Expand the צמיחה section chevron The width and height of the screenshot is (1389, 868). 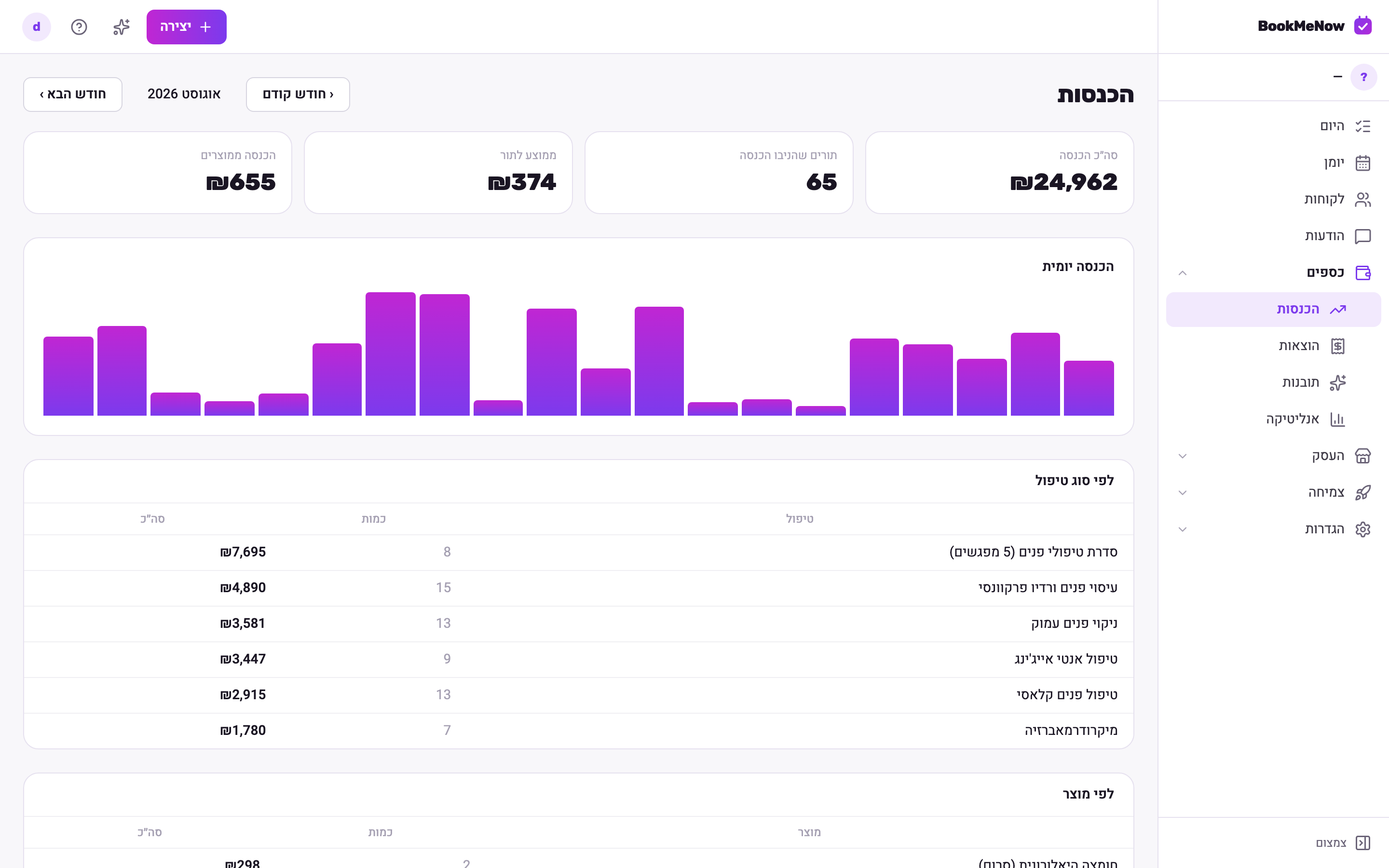(1183, 492)
